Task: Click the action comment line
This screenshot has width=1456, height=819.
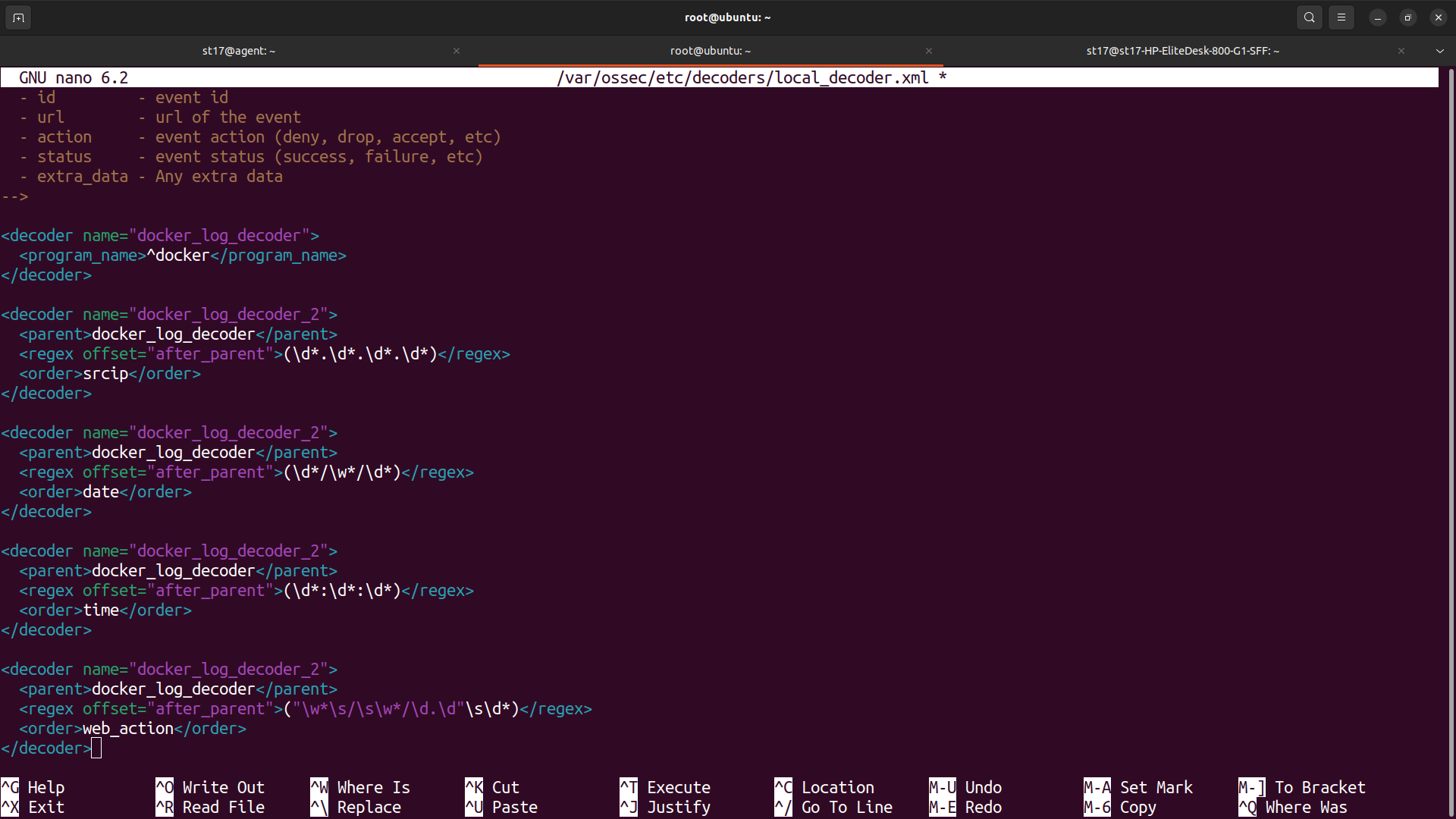Action: click(260, 136)
